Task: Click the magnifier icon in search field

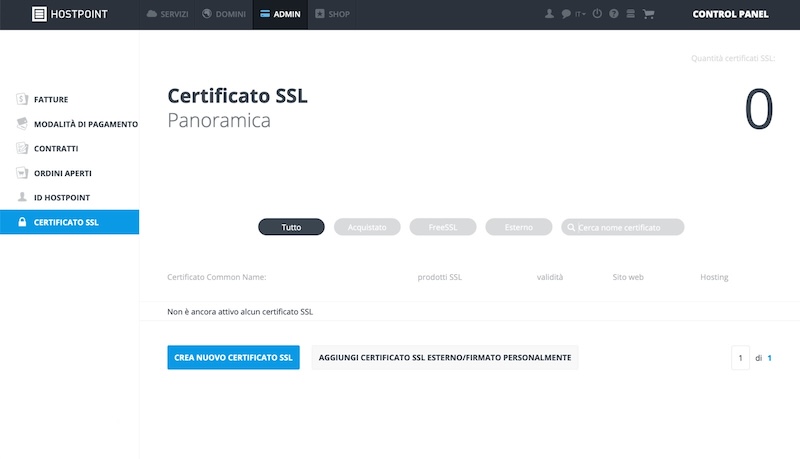Action: click(571, 227)
